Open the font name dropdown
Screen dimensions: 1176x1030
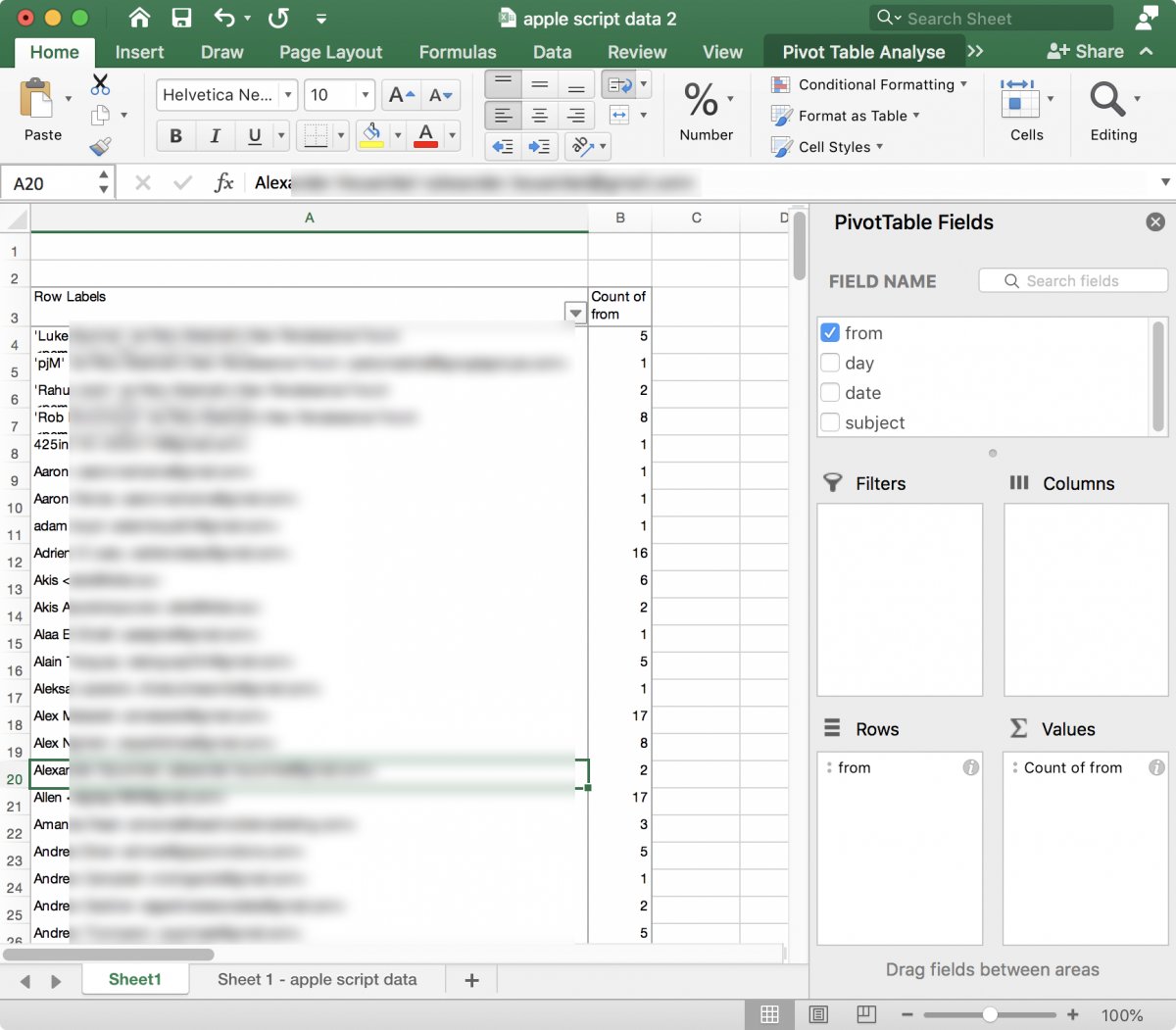(x=285, y=95)
